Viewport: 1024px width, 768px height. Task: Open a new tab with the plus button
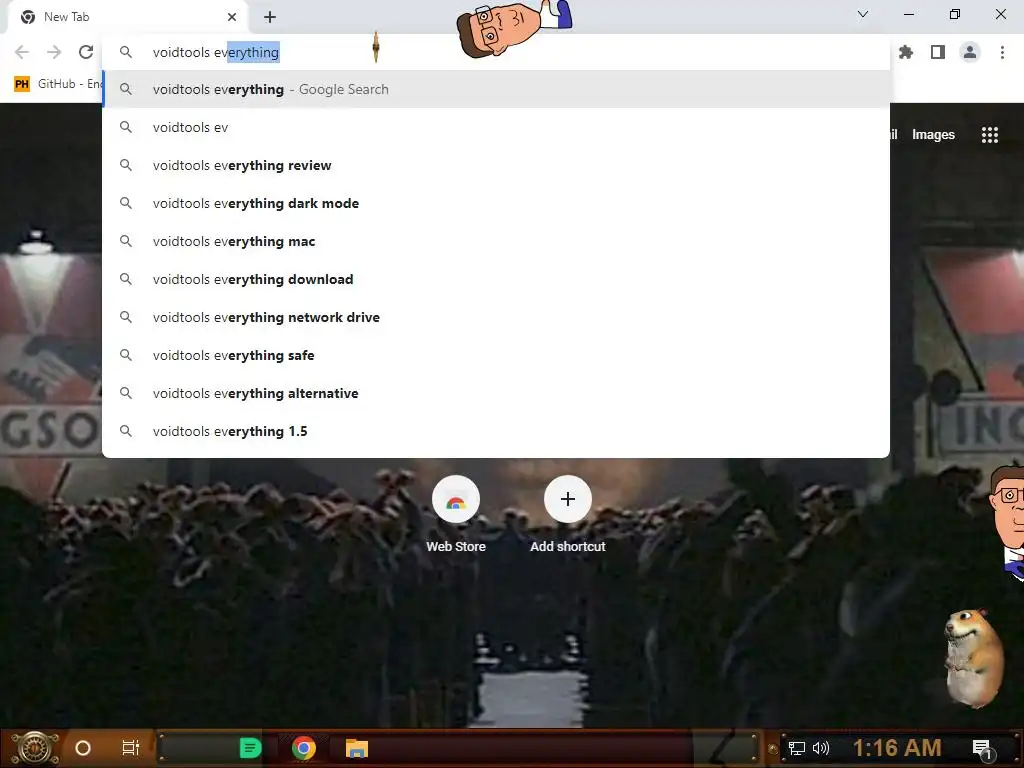[270, 17]
